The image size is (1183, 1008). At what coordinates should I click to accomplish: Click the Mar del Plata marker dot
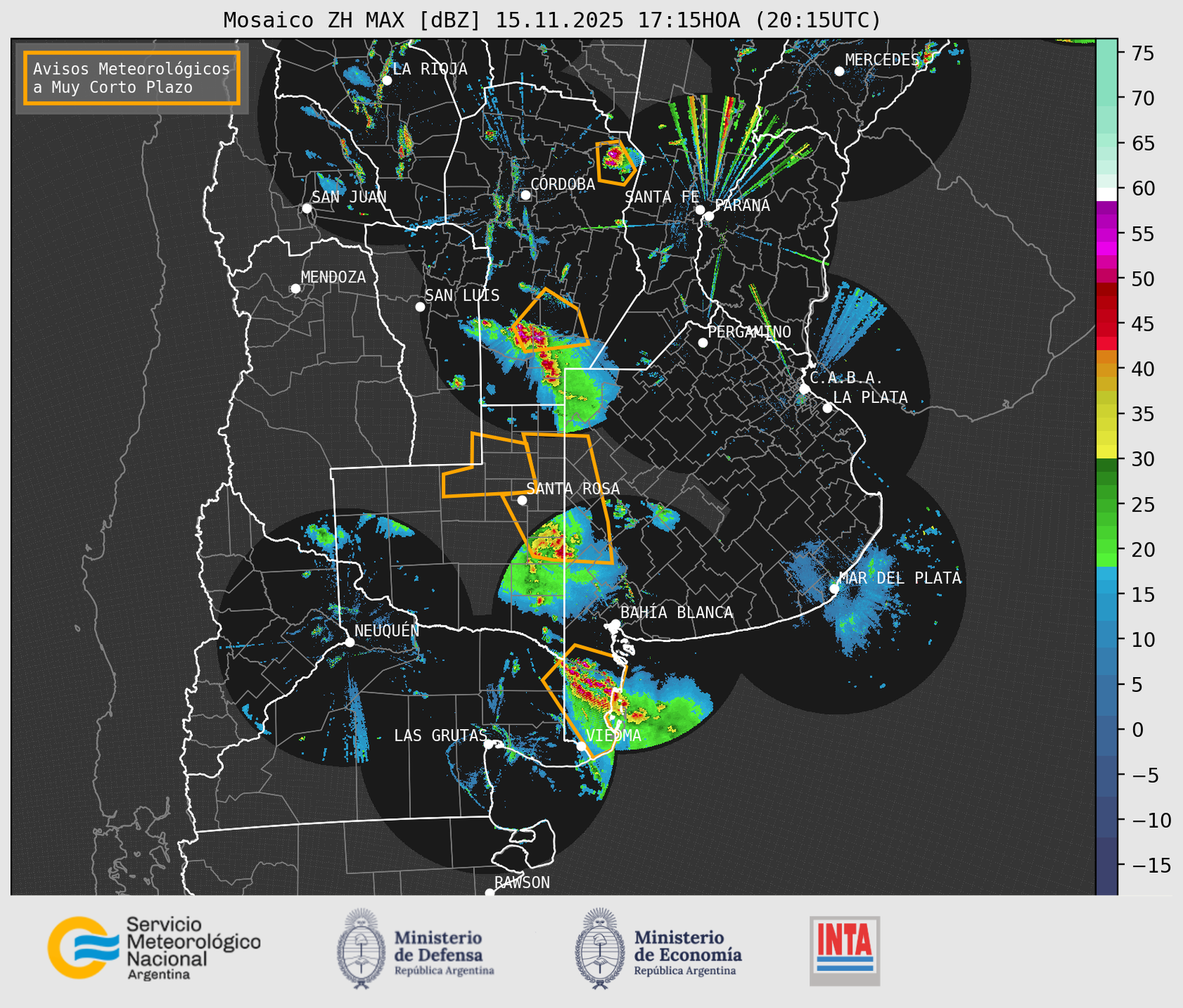(x=834, y=588)
